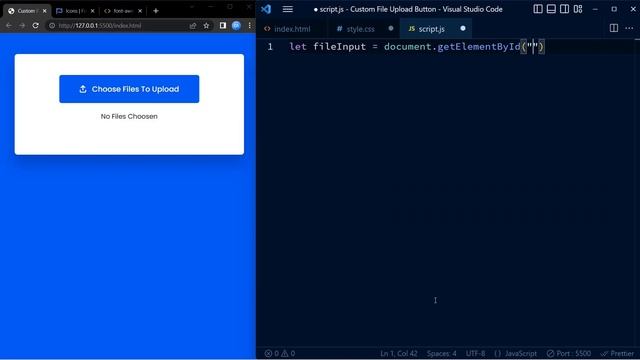Open editor More Actions ellipsis
Viewport: 640px width, 360px height.
point(629,28)
